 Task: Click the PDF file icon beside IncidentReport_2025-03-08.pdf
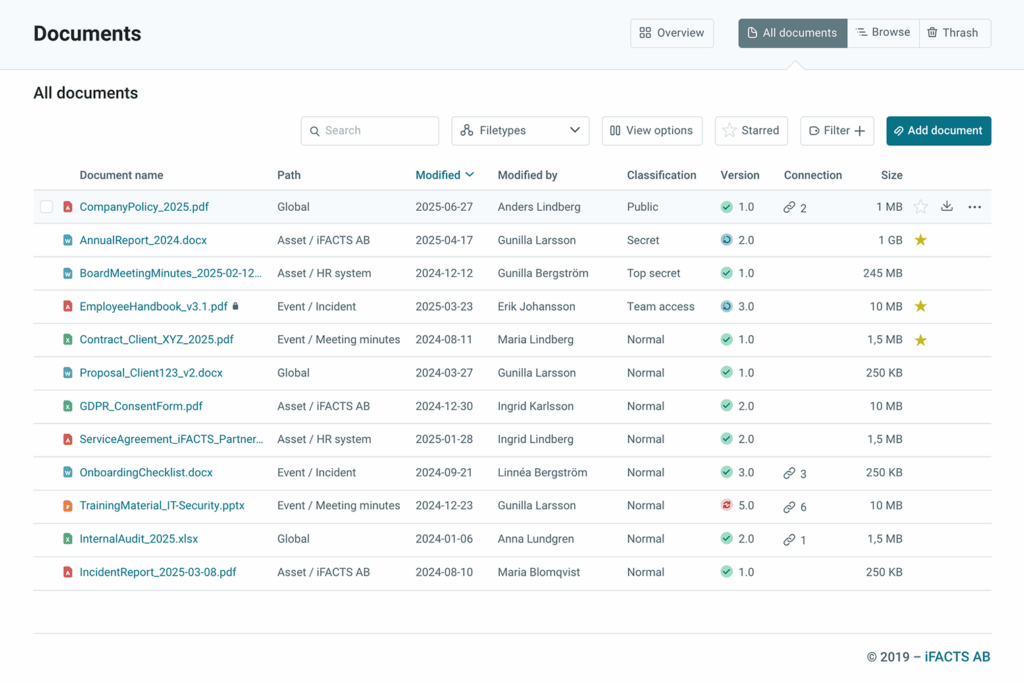[68, 573]
